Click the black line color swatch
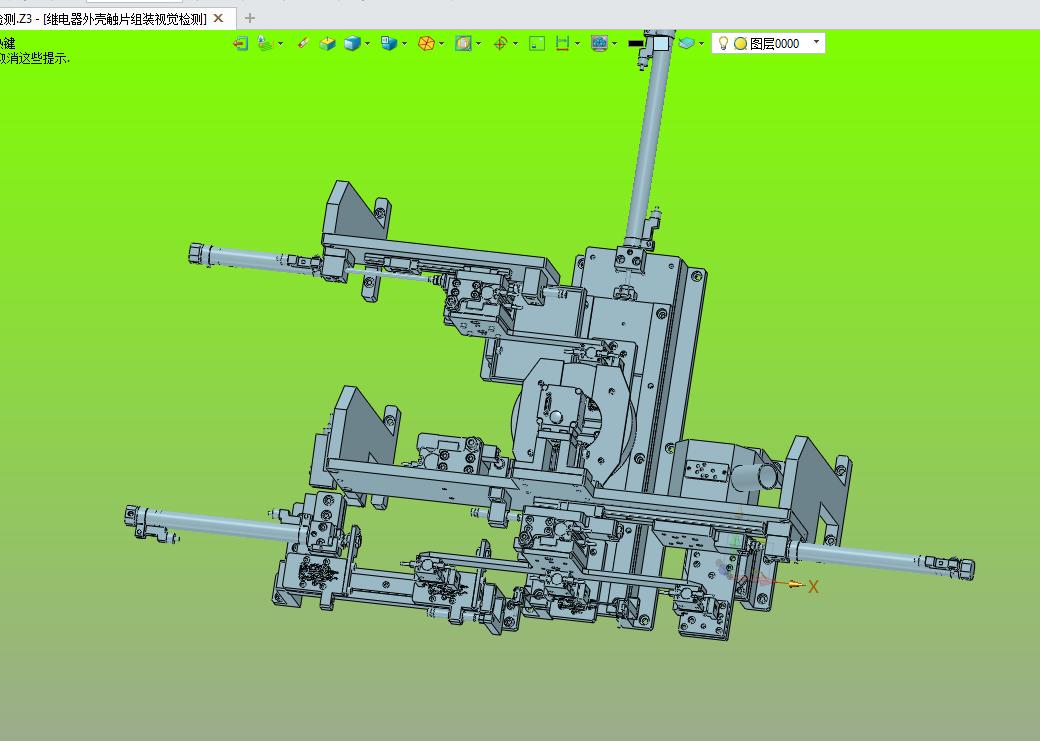The width and height of the screenshot is (1040, 741). tap(635, 44)
